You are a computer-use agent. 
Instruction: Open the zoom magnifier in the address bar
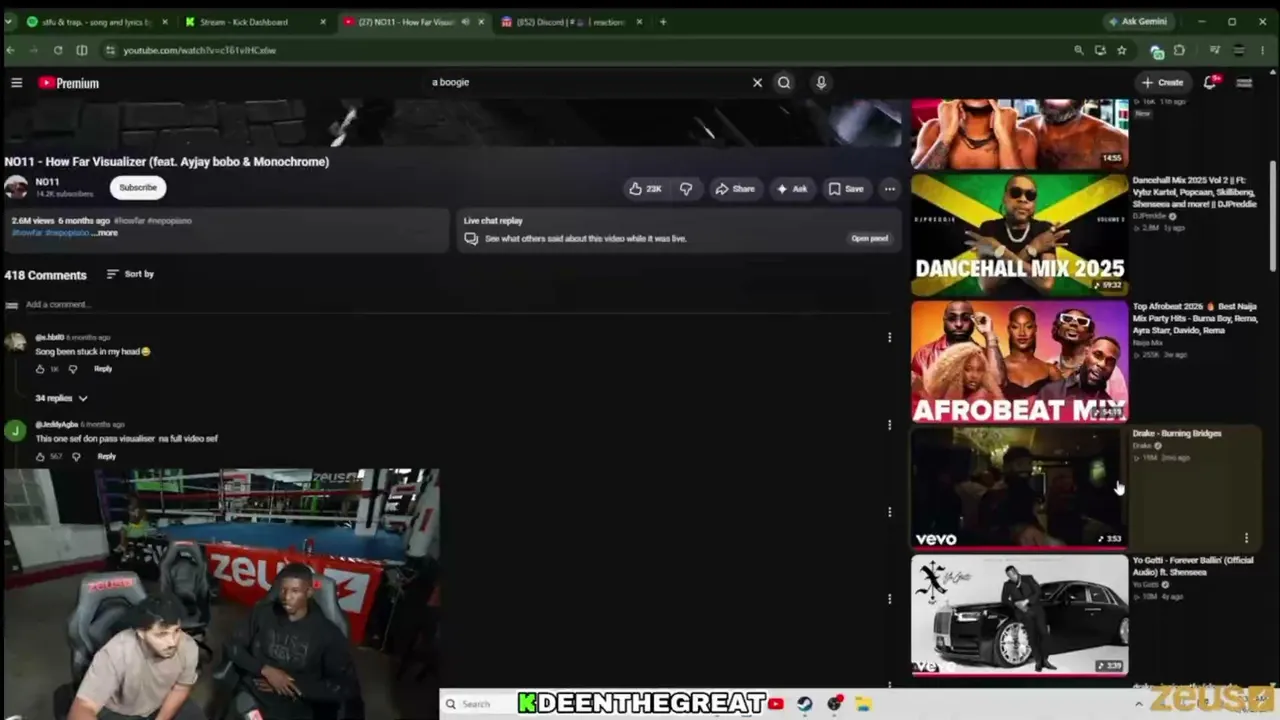tap(1078, 50)
